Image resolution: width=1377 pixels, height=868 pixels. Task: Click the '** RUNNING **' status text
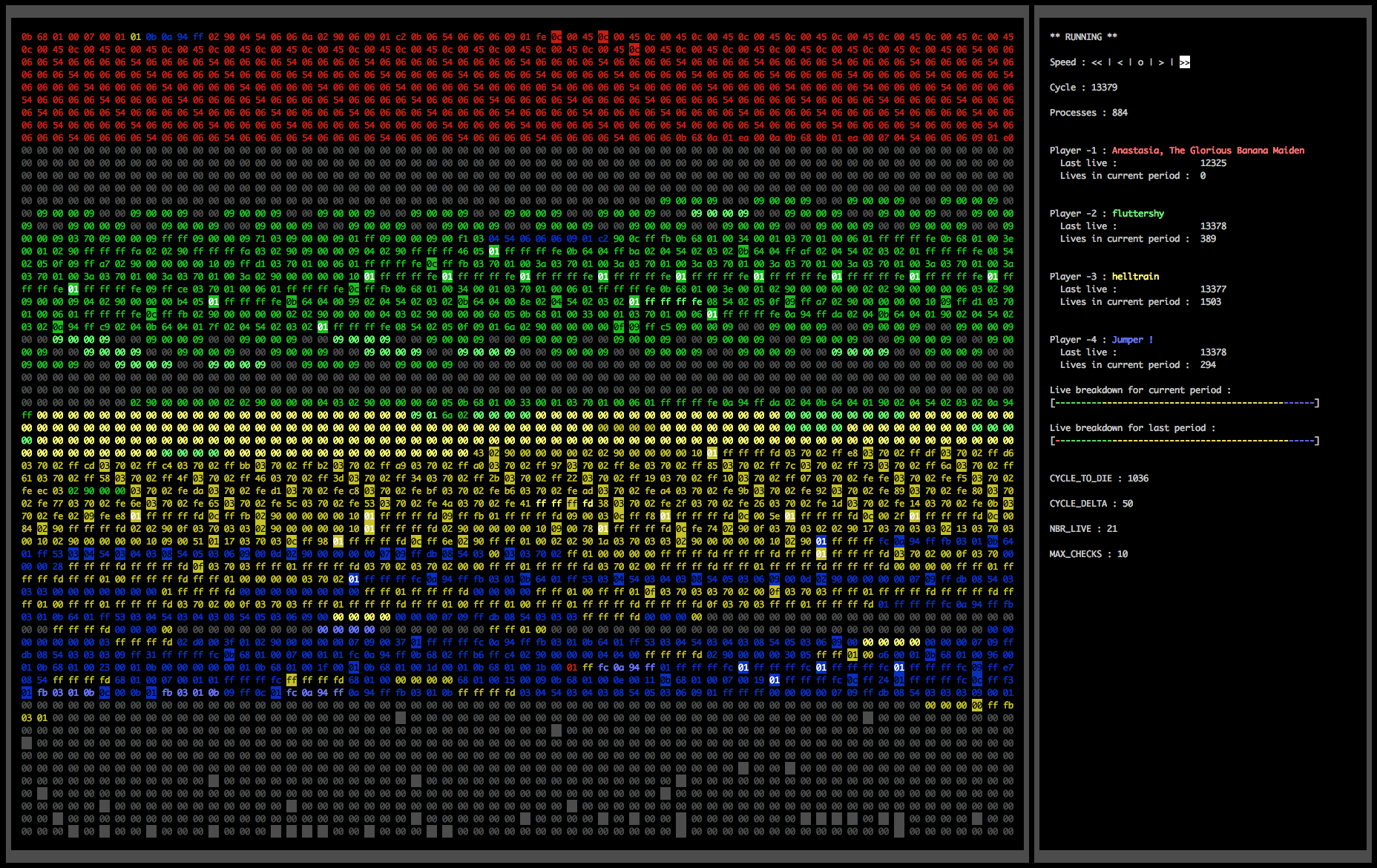[x=1083, y=37]
